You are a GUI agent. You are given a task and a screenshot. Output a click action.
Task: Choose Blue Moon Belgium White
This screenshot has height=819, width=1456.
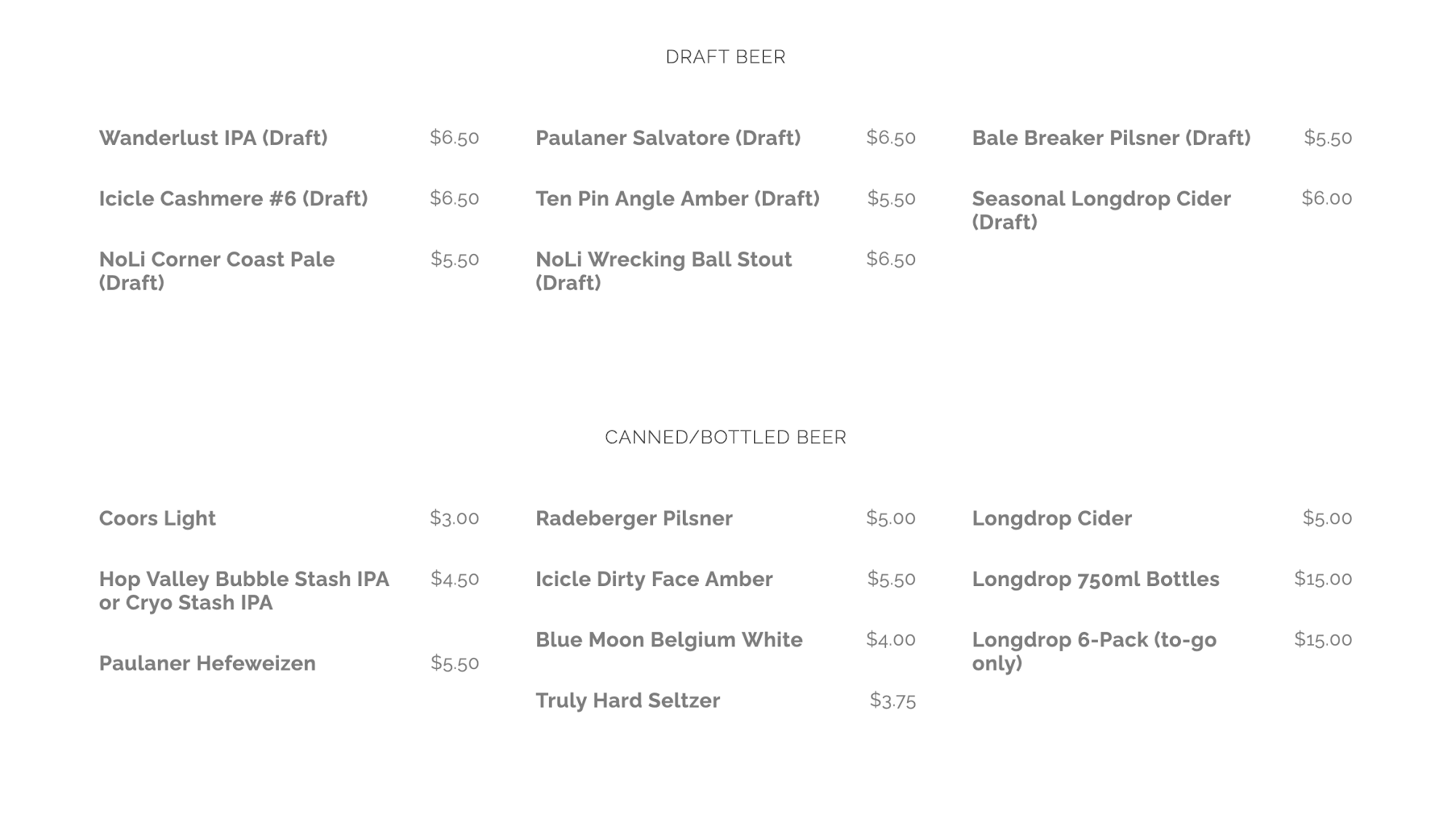669,639
